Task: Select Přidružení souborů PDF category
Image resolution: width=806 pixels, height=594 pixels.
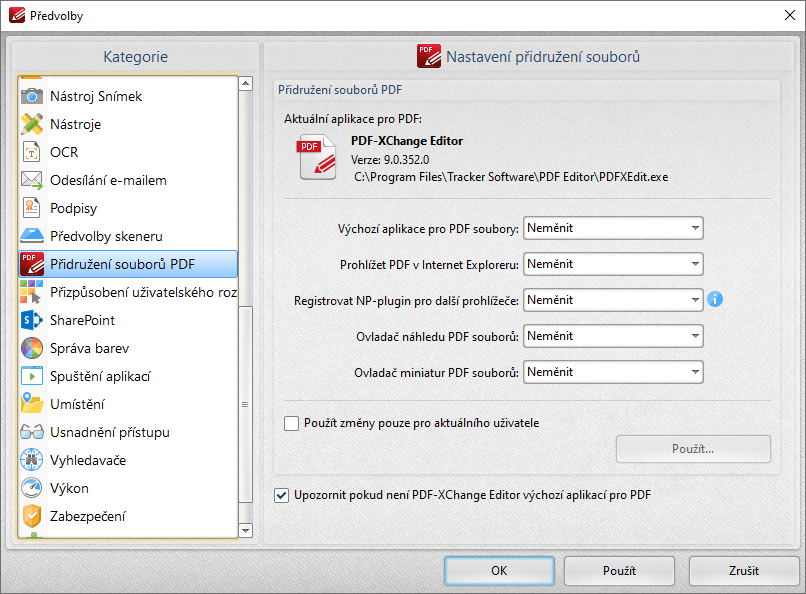Action: (x=129, y=264)
